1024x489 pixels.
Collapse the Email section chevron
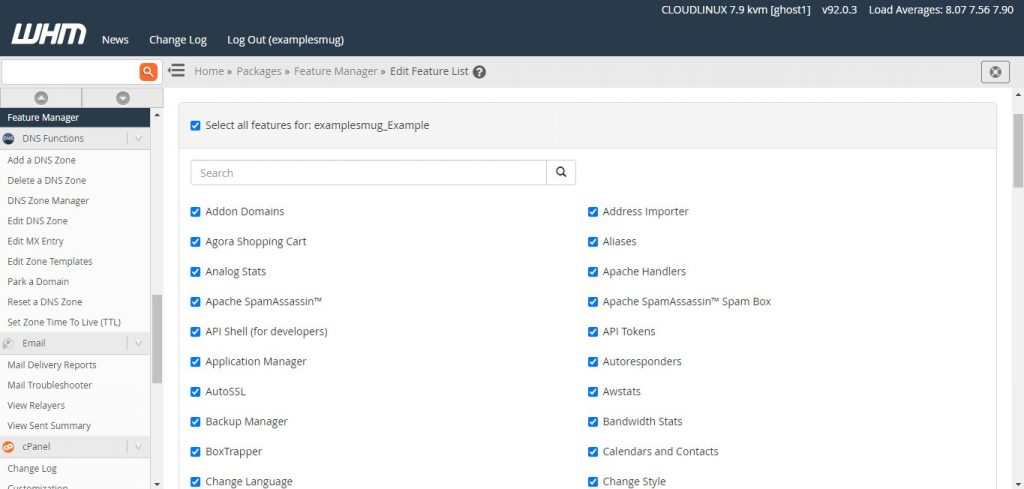pyautogui.click(x=138, y=343)
